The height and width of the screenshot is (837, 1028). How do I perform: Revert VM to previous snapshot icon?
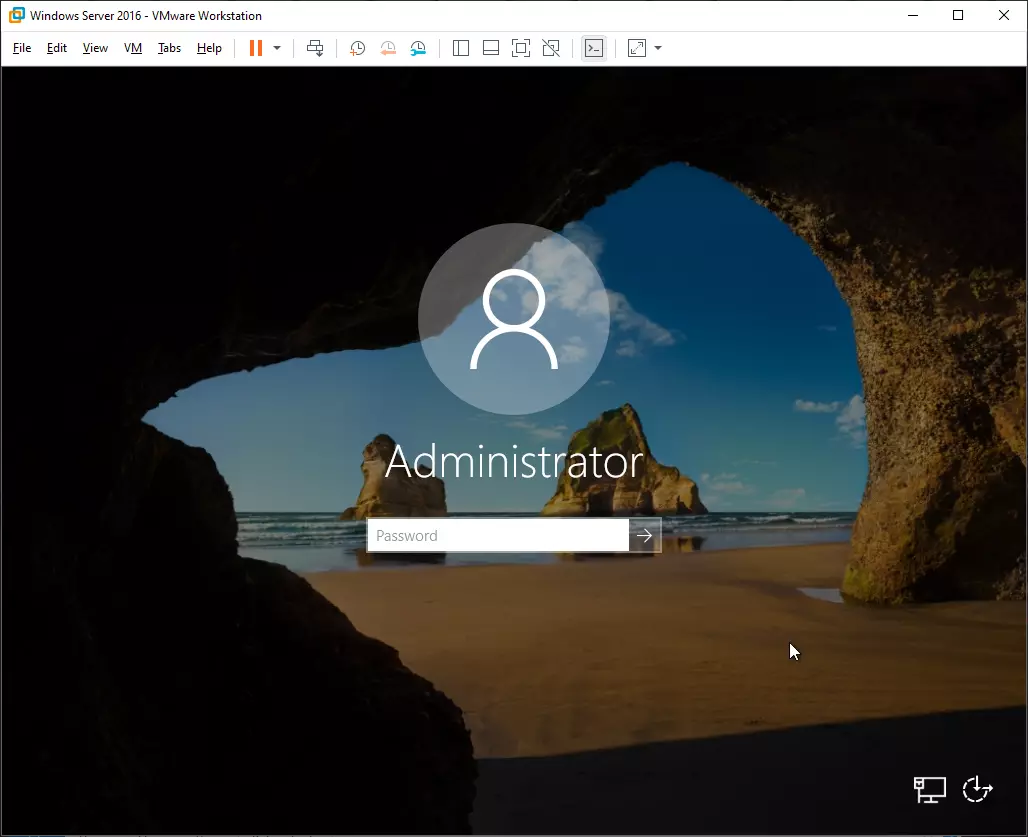388,48
